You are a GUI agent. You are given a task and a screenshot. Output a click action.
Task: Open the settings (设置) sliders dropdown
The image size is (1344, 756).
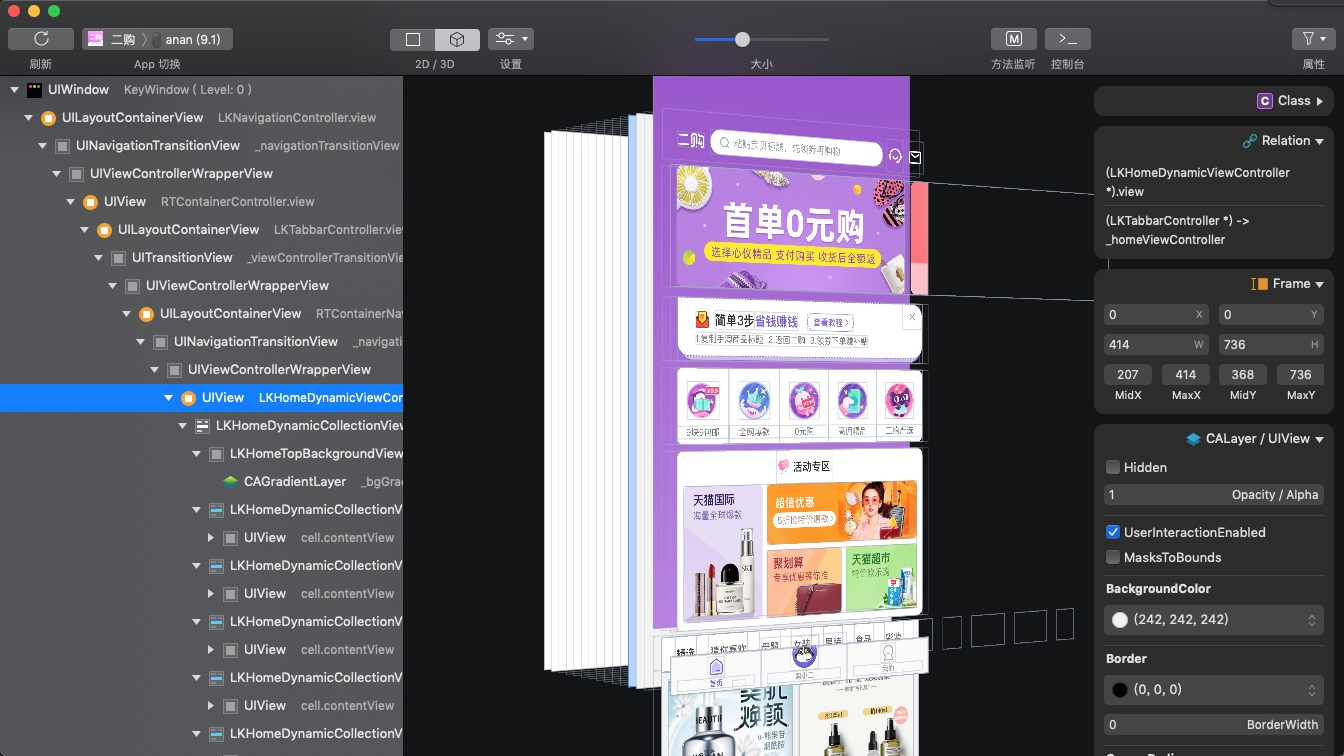(x=510, y=39)
